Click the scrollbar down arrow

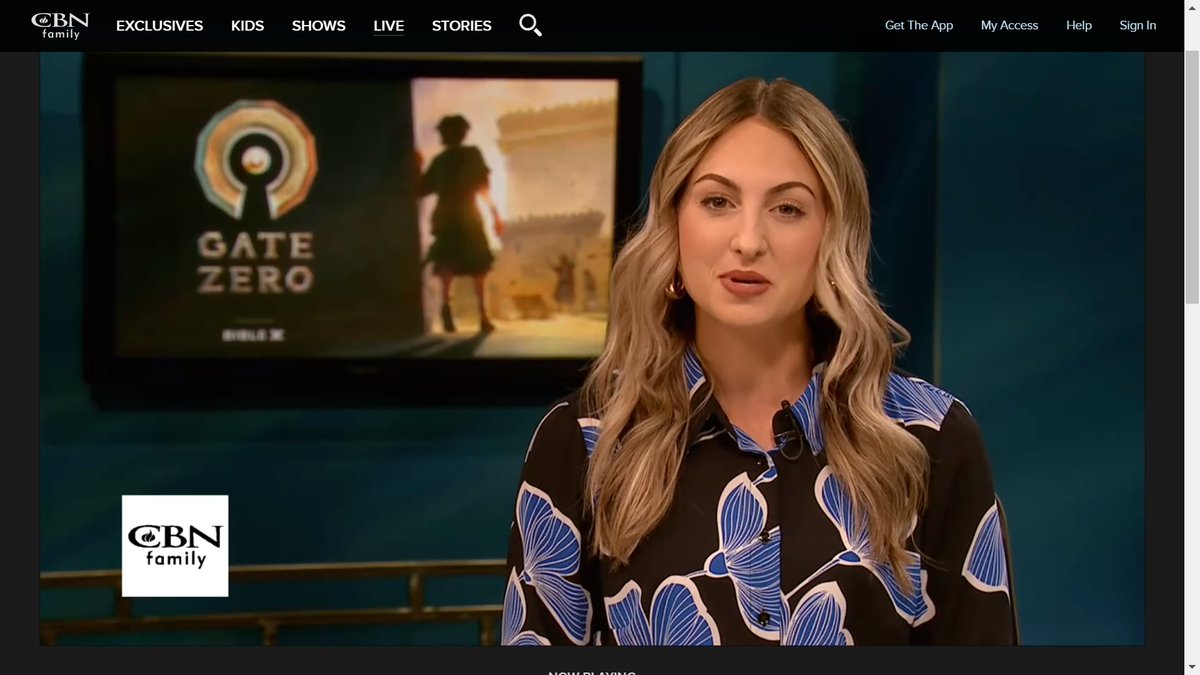point(1192,668)
